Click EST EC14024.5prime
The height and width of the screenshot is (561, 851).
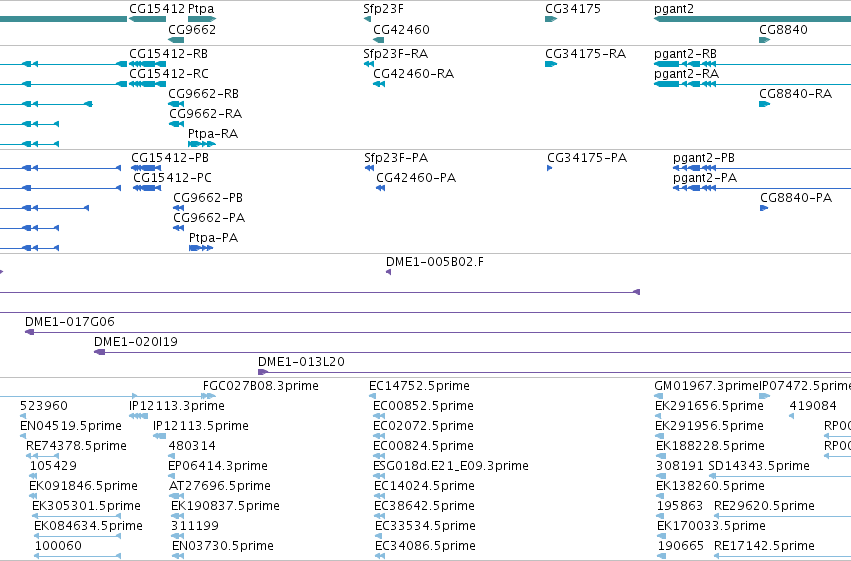424,487
